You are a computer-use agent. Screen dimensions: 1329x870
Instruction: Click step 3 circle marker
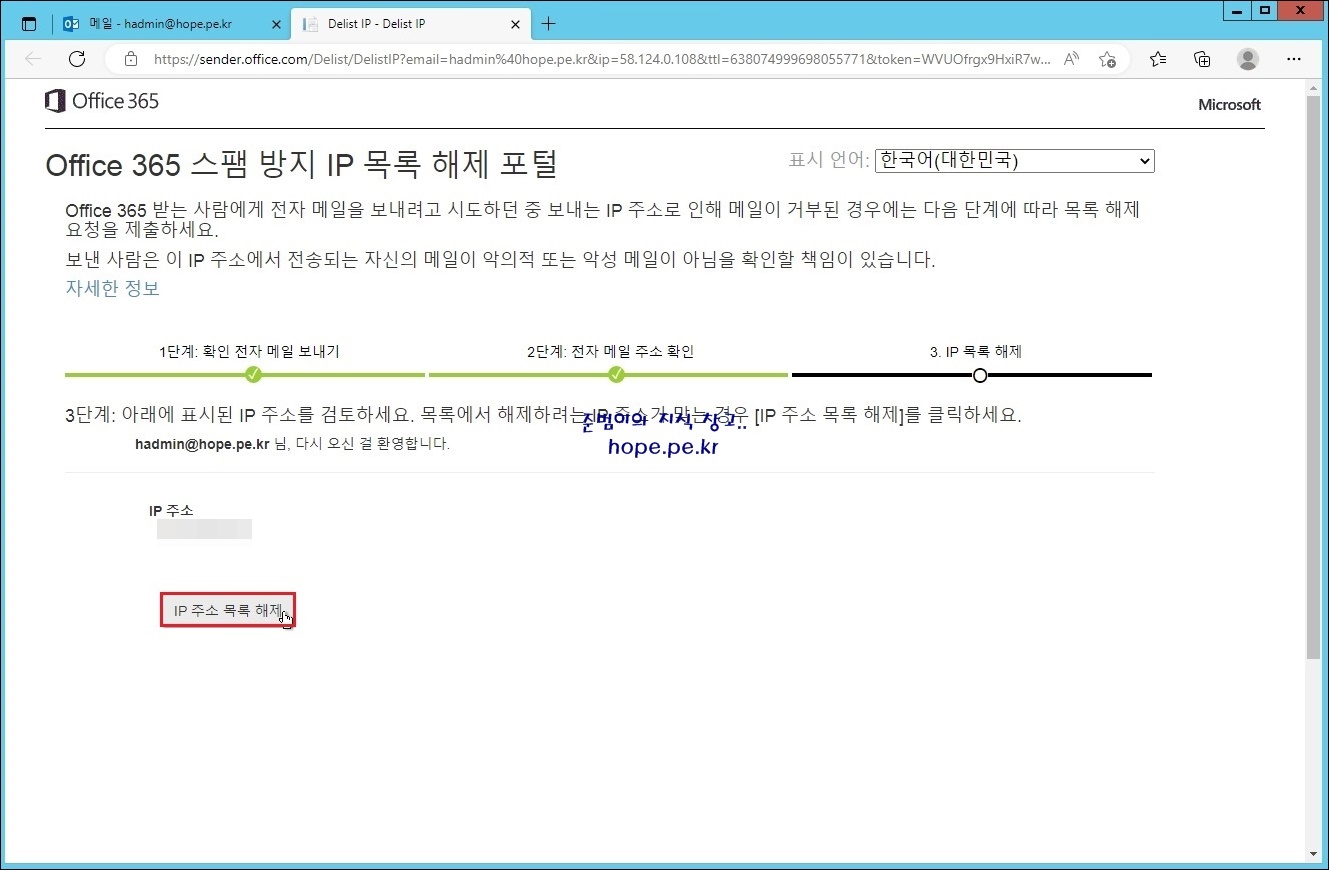coord(980,375)
